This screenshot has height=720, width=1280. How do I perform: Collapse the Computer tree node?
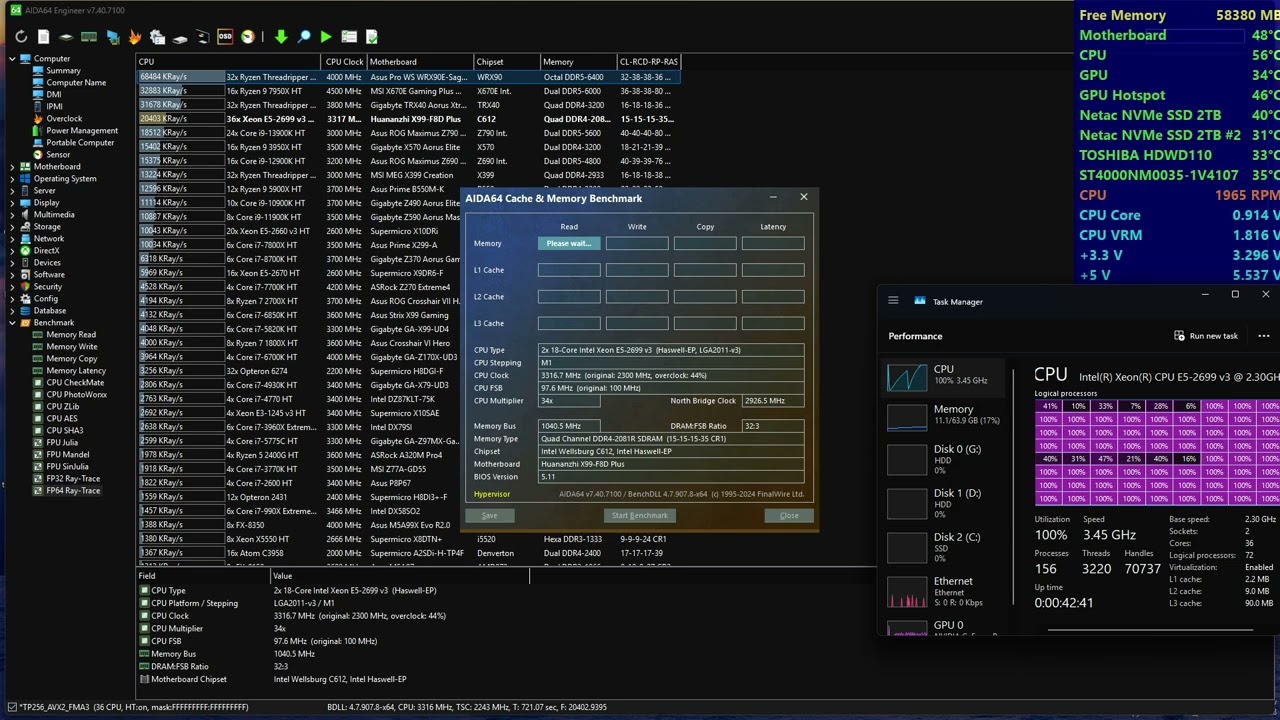click(12, 58)
